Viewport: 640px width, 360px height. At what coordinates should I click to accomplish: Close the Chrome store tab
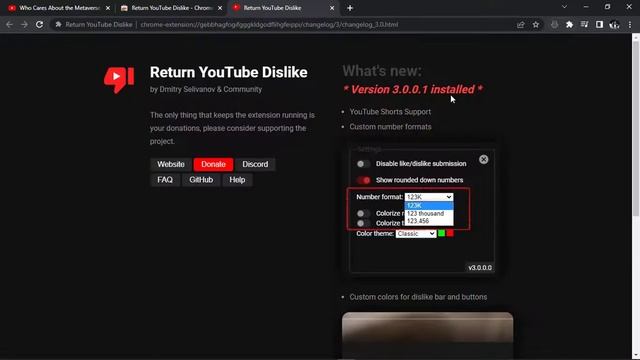(220, 8)
